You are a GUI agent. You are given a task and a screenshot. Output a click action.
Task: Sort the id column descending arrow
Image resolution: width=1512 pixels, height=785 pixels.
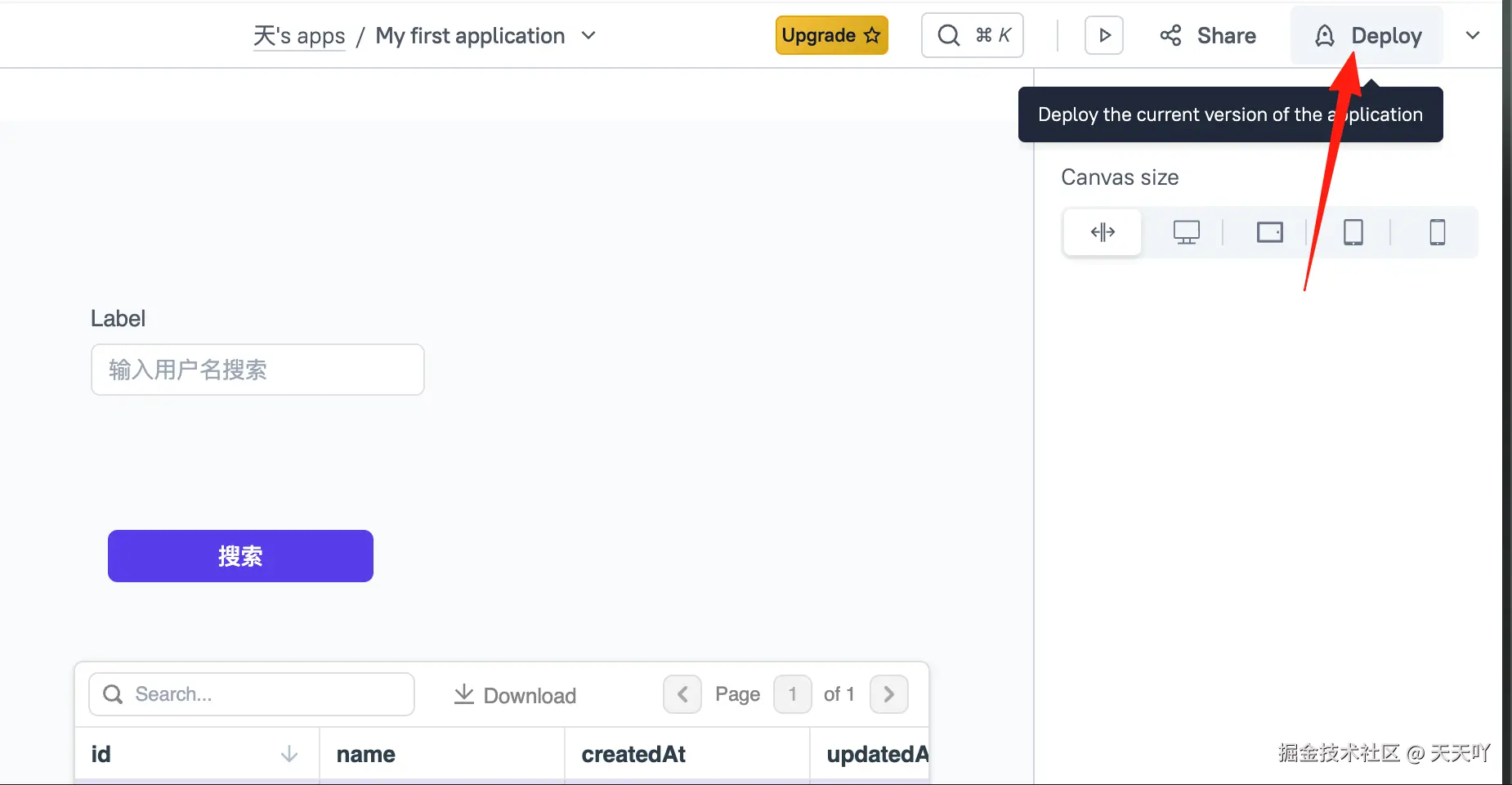coord(289,754)
